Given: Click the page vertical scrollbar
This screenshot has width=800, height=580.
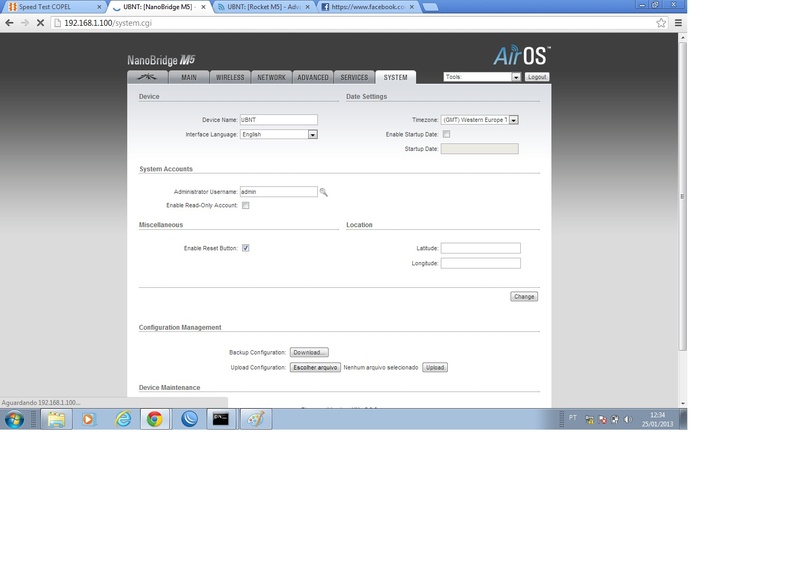Looking at the screenshot, I should (x=683, y=196).
